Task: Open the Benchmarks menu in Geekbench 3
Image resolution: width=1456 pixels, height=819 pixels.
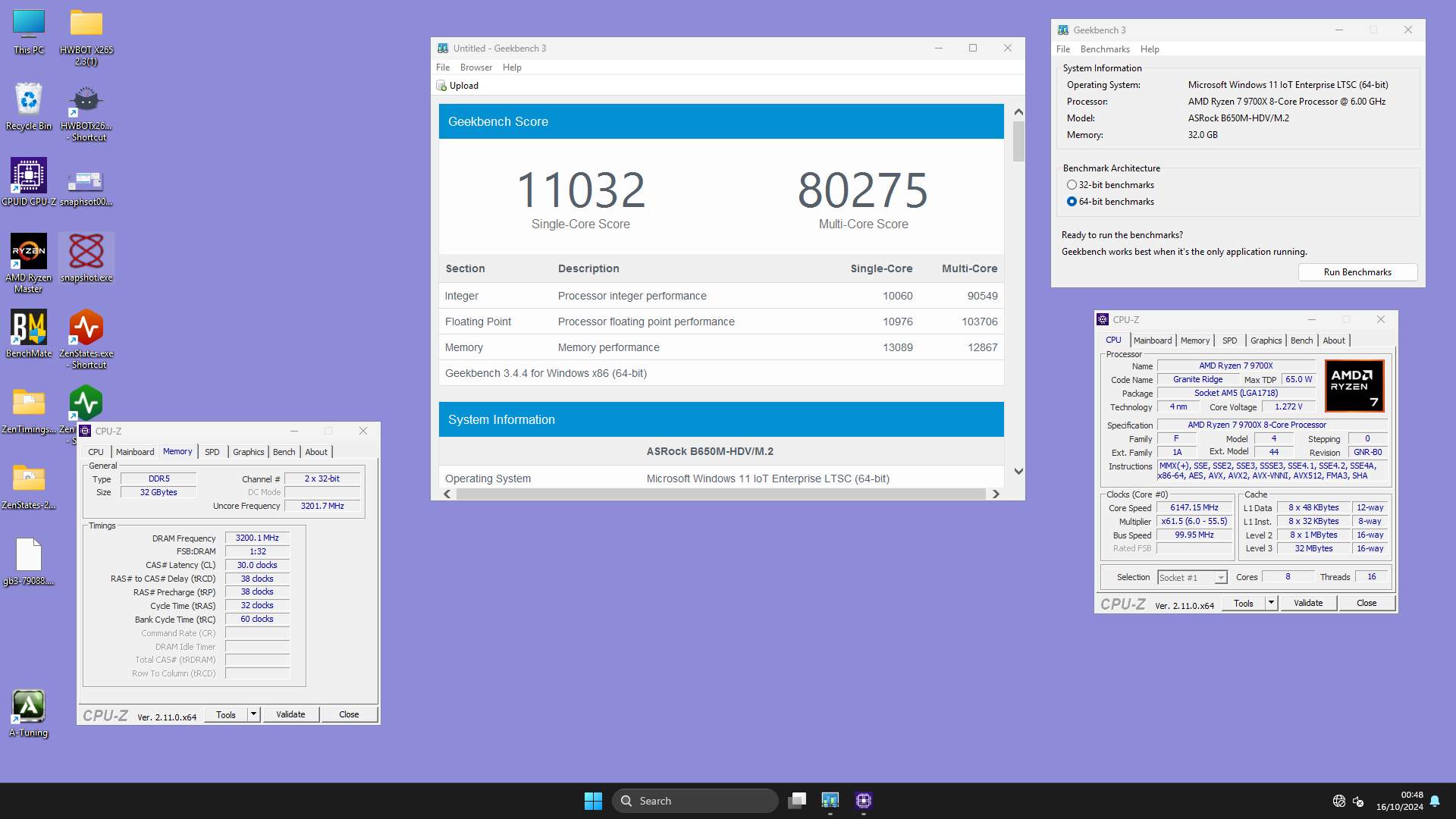Action: 1104,49
